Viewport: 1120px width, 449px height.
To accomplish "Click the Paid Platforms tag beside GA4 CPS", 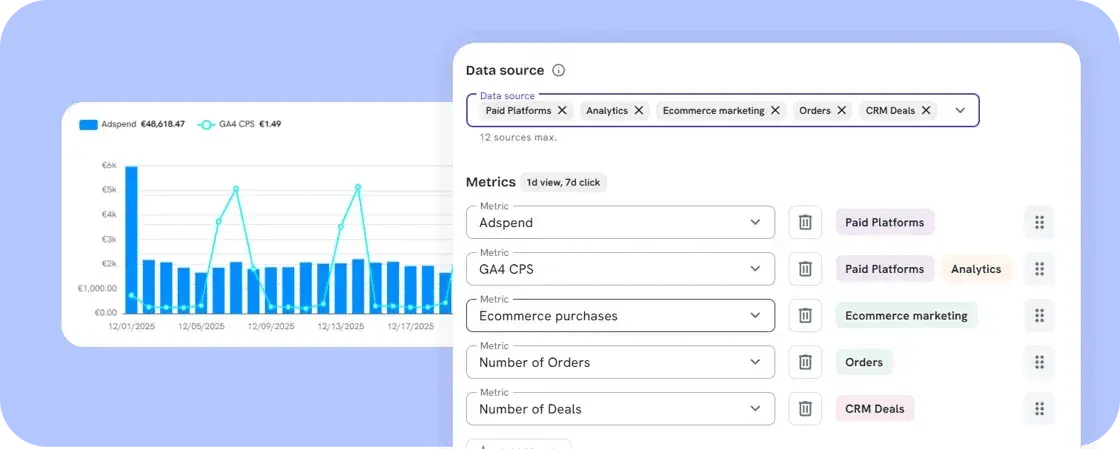I will click(884, 269).
